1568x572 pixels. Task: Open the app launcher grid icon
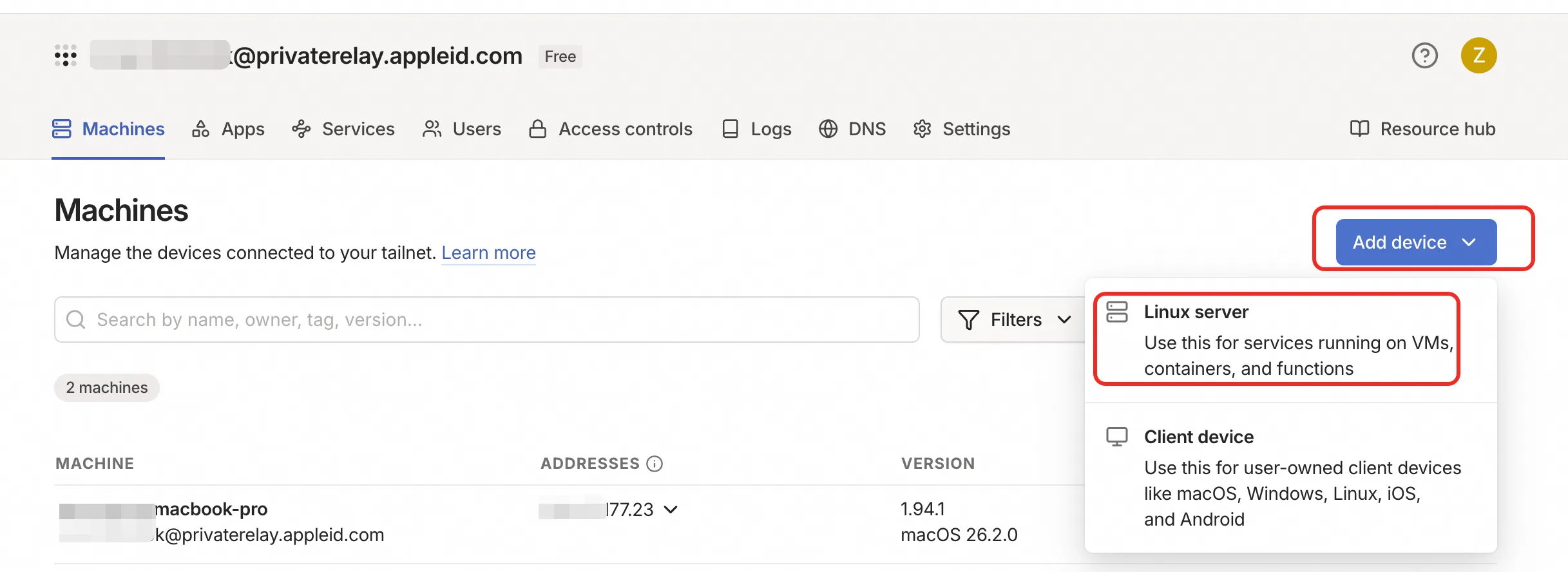pos(66,55)
